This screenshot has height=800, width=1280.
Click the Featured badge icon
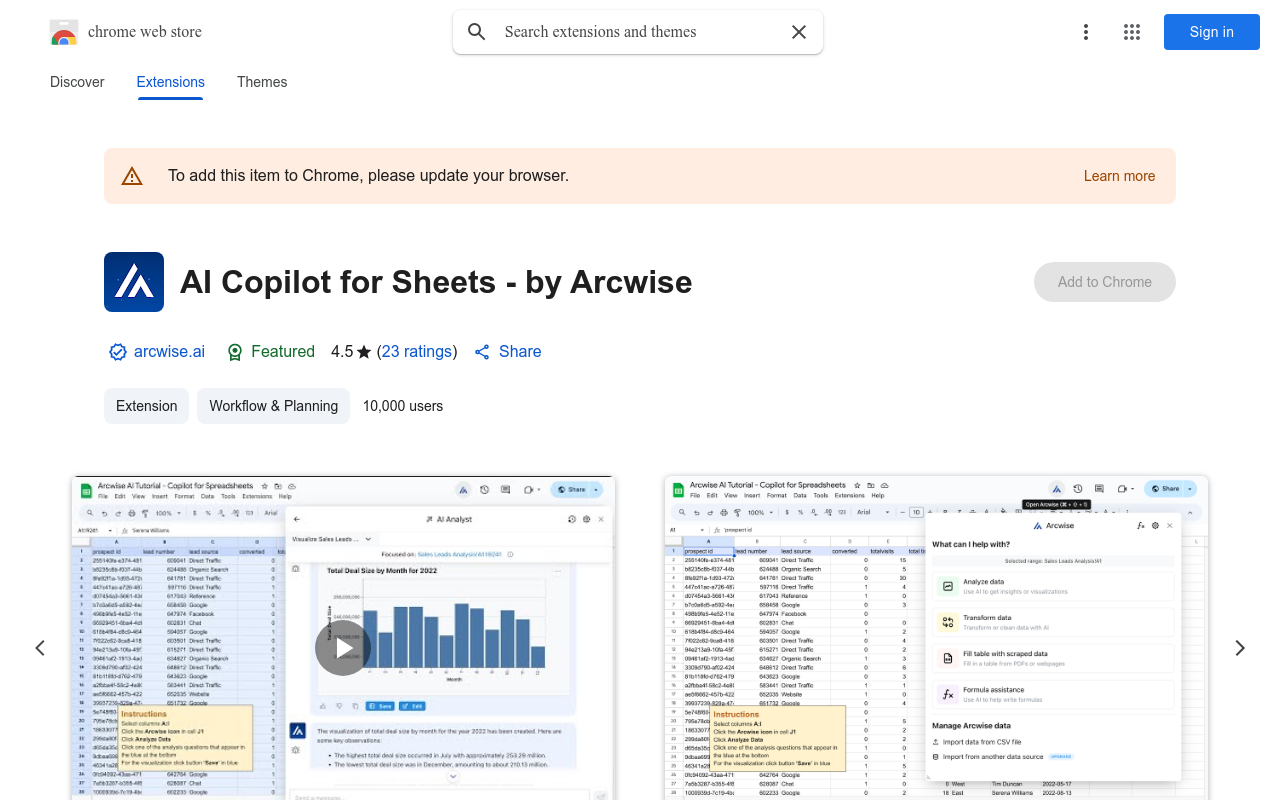[x=235, y=352]
